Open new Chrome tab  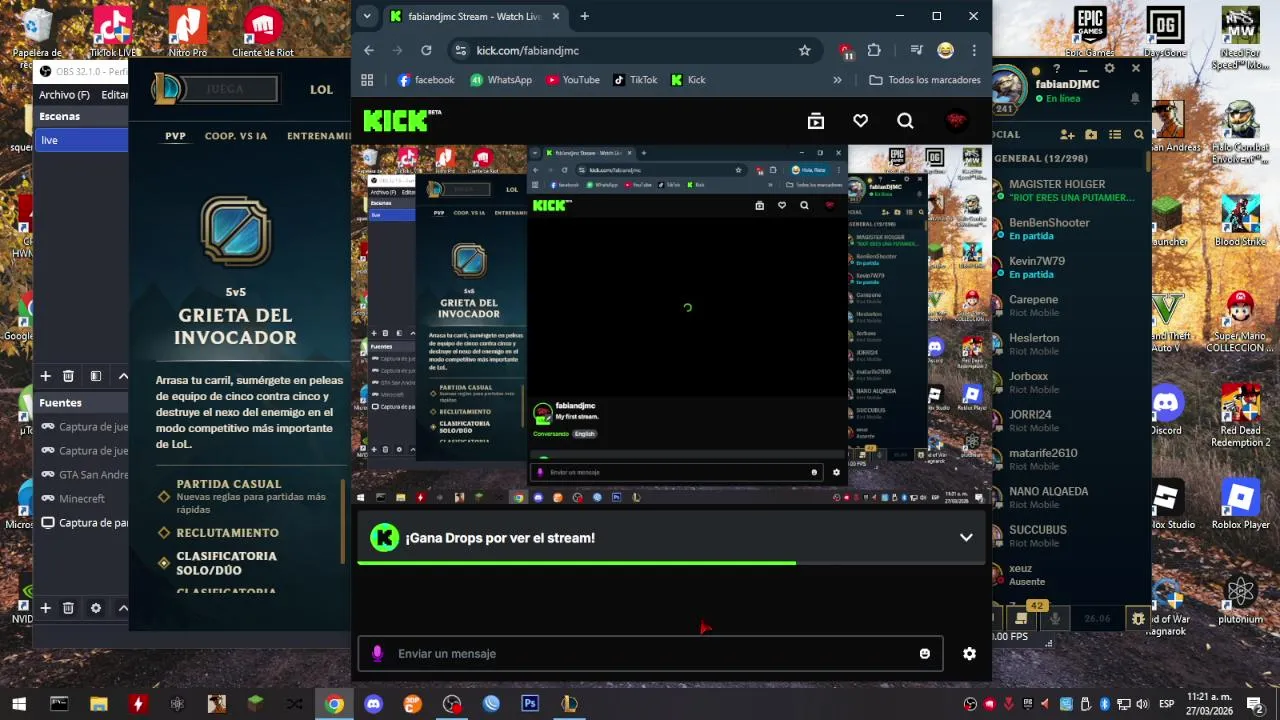coord(584,16)
